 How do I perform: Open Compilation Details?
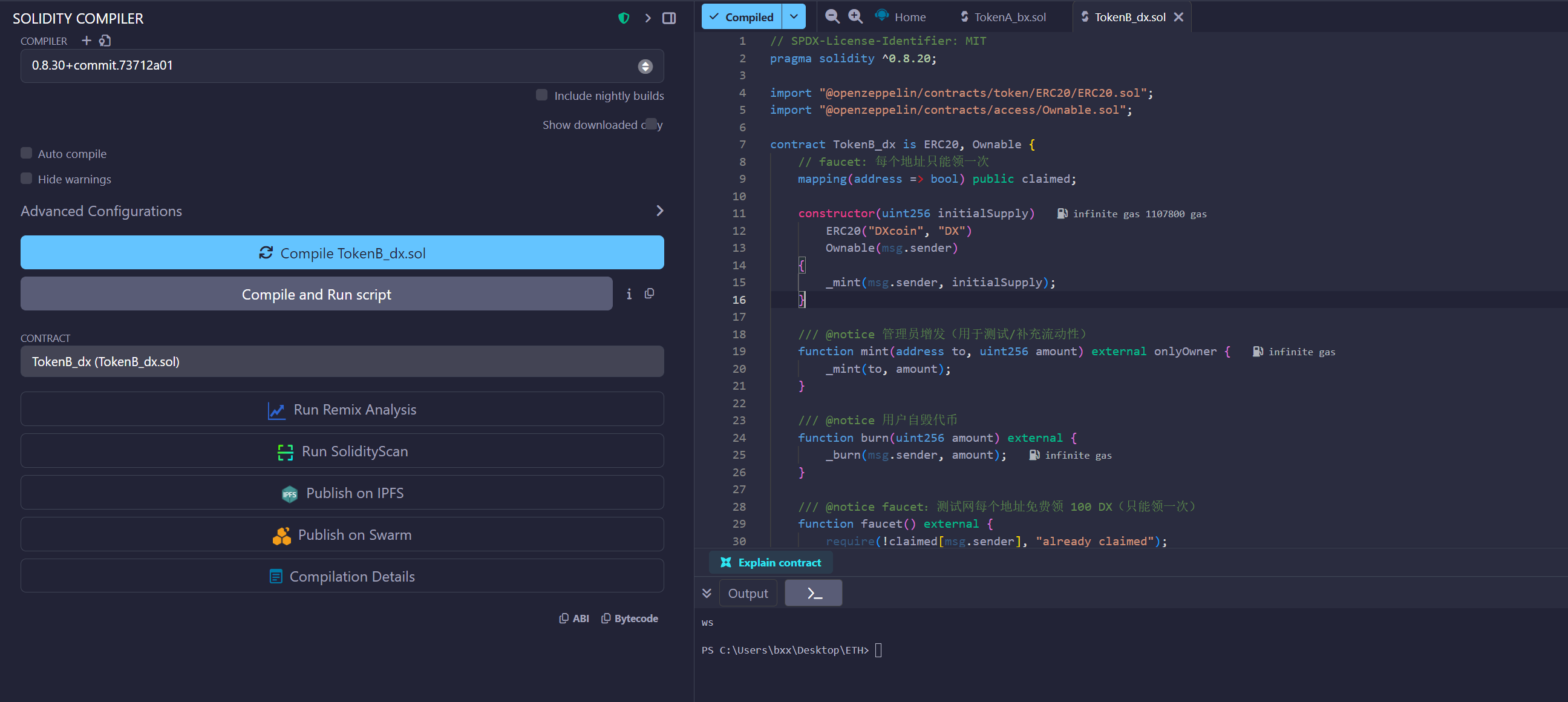[342, 576]
